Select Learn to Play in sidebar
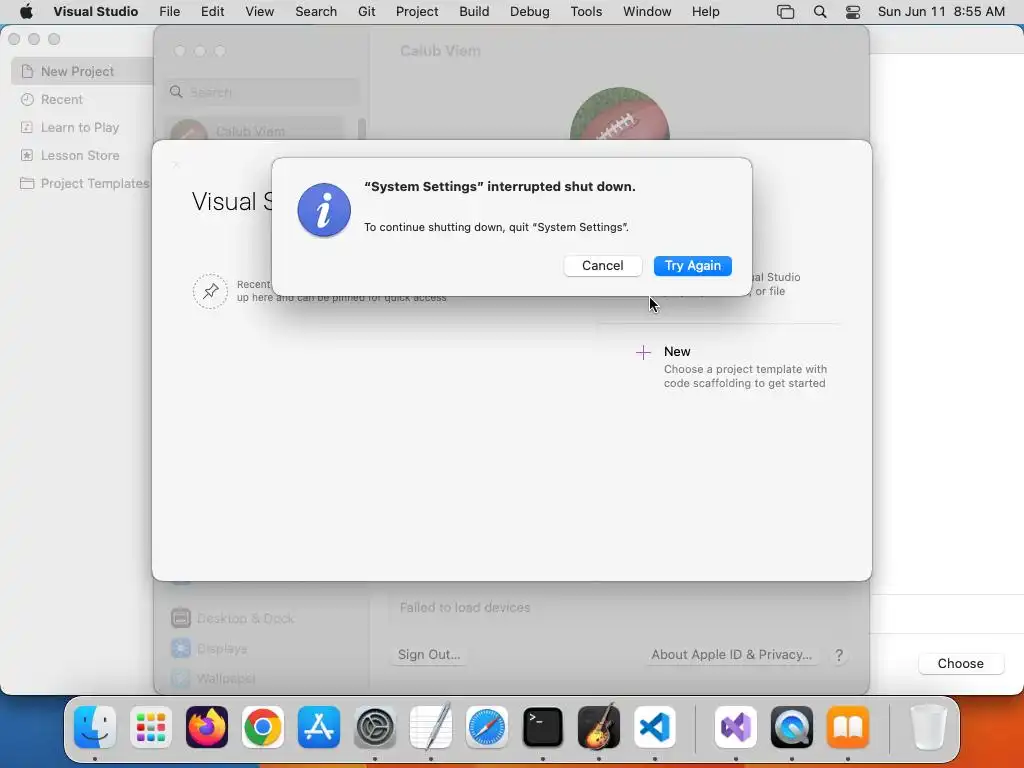Viewport: 1024px width, 768px height. tap(80, 127)
